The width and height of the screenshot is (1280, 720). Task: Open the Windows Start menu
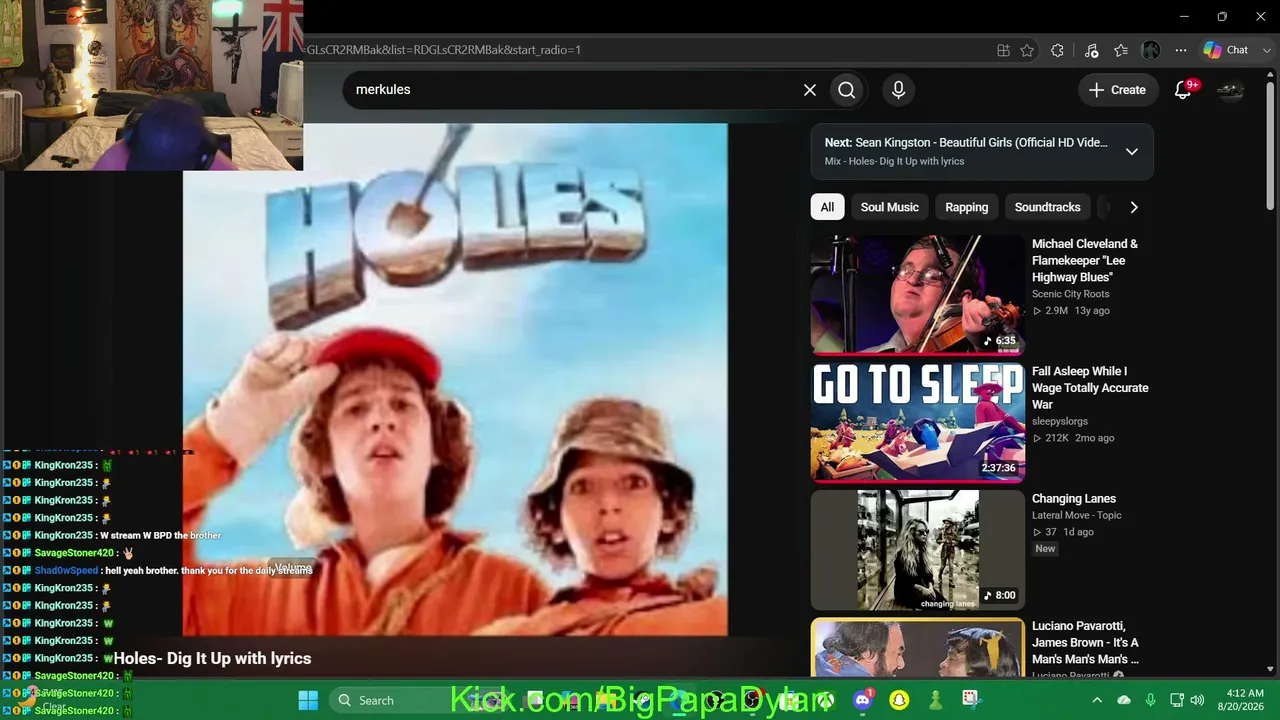coord(308,700)
